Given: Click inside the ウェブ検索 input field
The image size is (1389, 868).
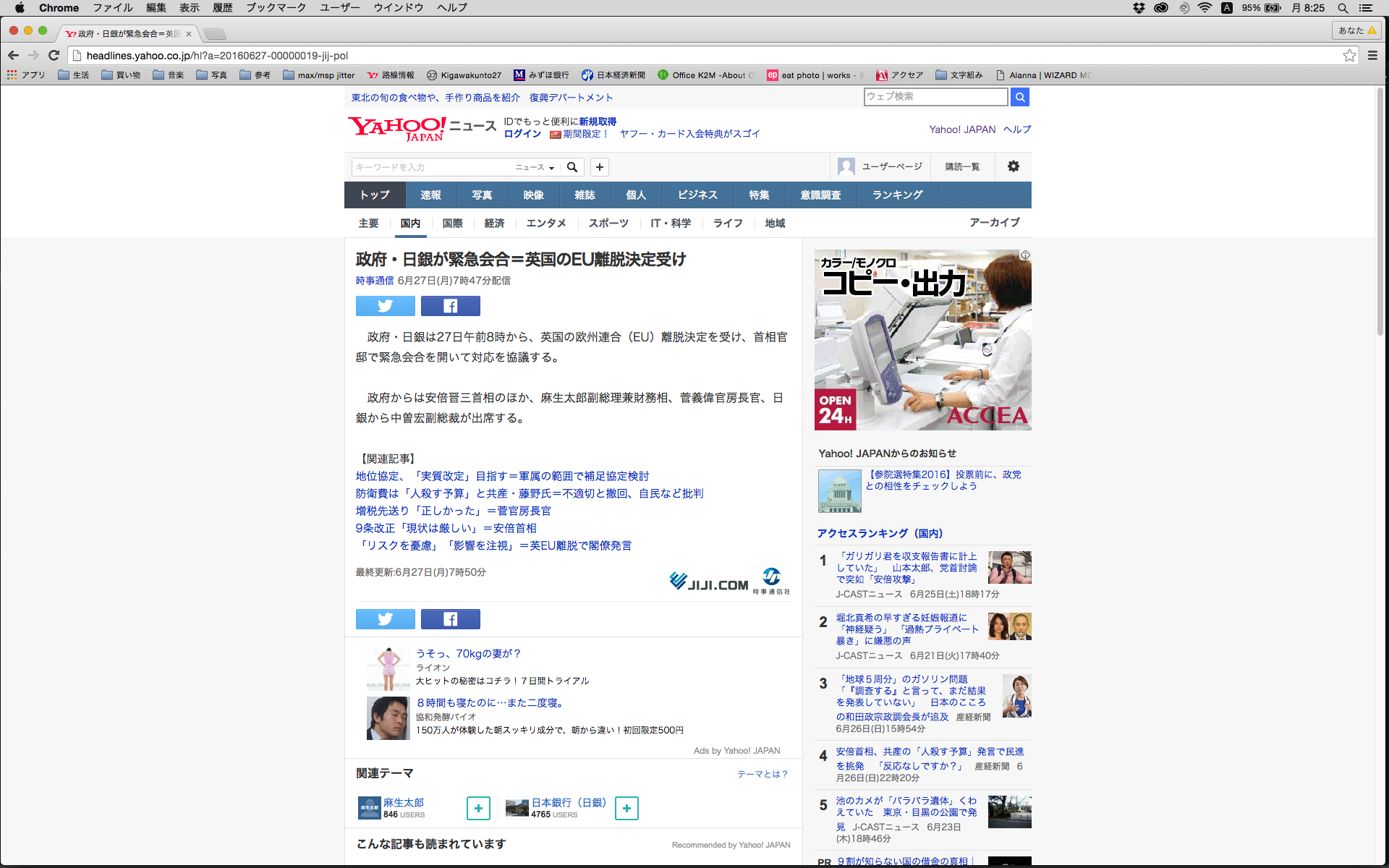Looking at the screenshot, I should coord(935,96).
